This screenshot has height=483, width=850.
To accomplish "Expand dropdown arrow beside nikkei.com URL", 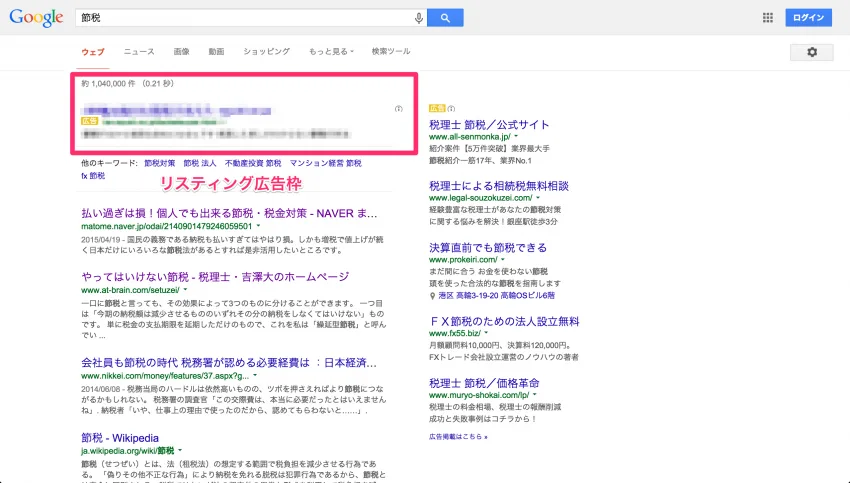I will point(255,376).
